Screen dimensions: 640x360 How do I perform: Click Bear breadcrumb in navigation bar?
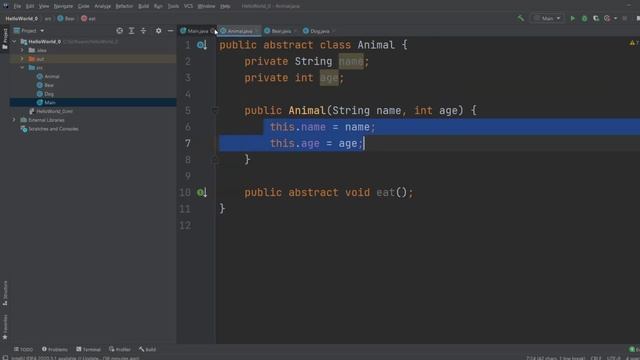tap(66, 18)
